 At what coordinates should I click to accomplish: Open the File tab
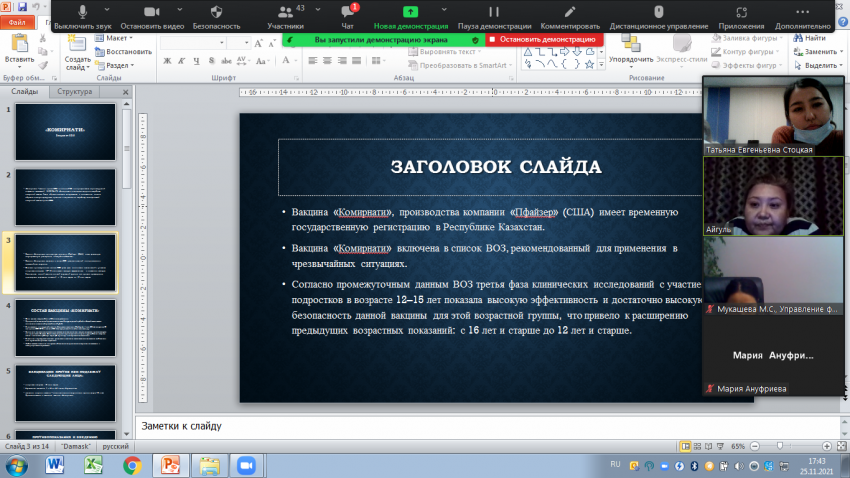(17, 23)
